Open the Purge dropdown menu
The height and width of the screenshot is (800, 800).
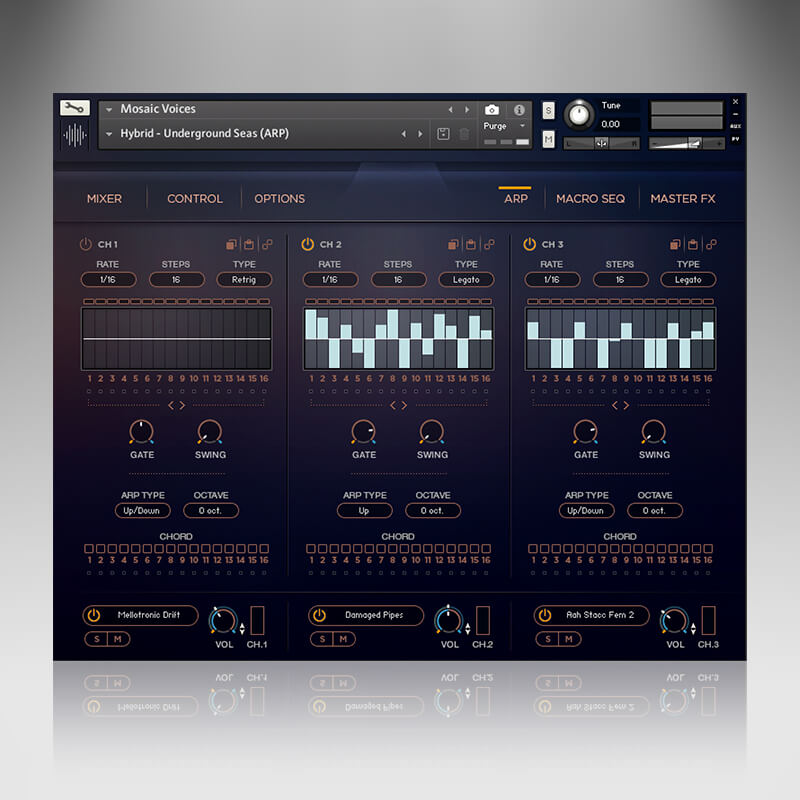tap(497, 126)
